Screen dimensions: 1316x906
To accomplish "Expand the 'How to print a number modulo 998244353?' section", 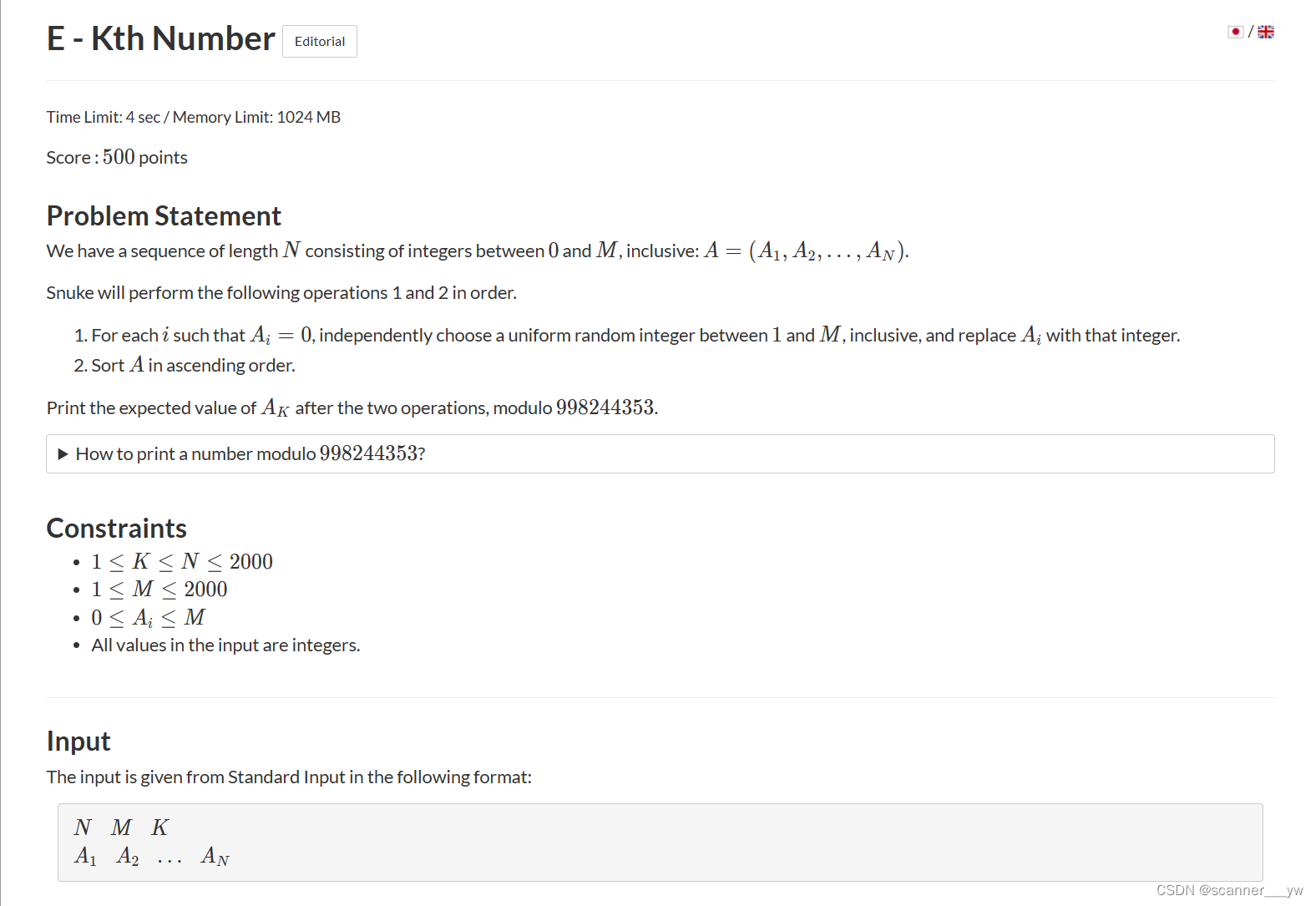I will point(249,453).
